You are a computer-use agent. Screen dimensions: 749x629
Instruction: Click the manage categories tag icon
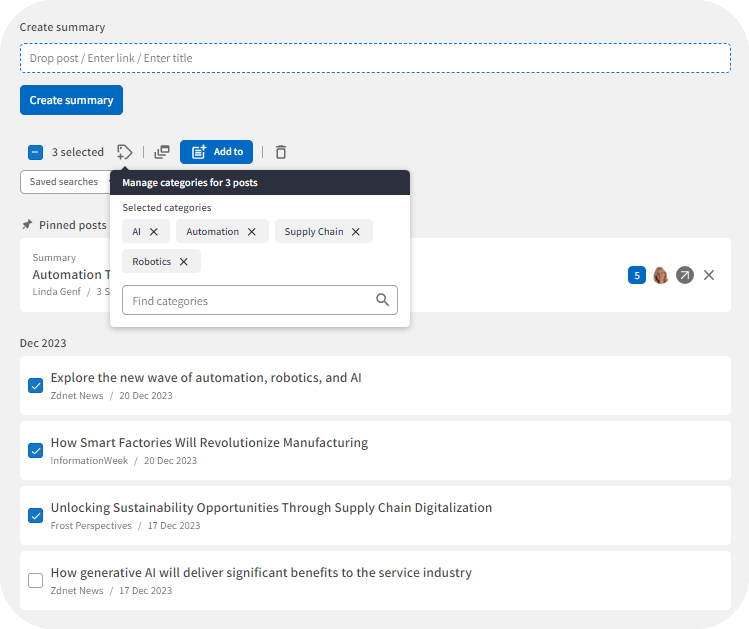[124, 152]
